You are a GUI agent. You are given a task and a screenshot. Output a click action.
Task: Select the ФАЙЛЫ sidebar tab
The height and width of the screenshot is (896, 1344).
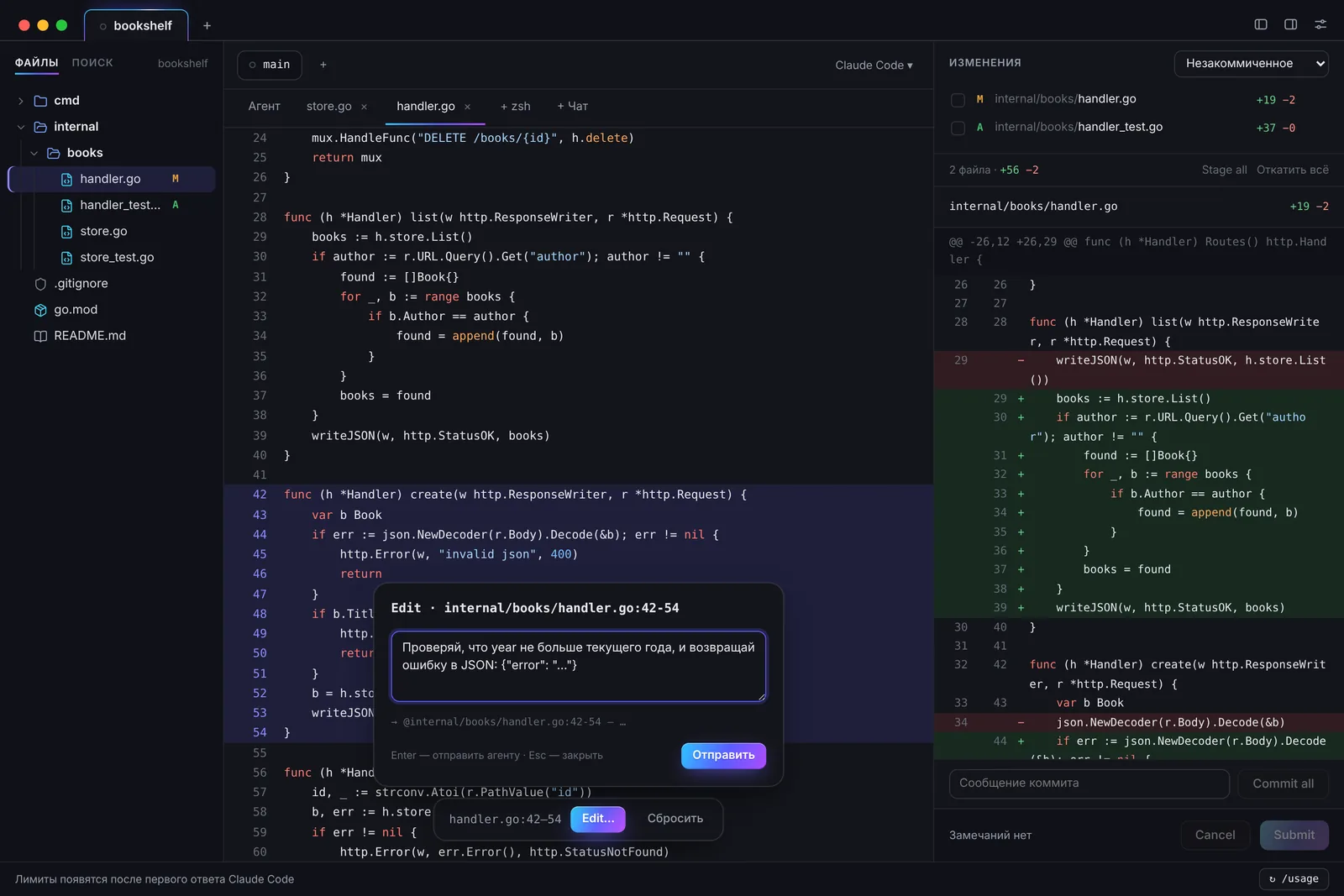tap(36, 63)
